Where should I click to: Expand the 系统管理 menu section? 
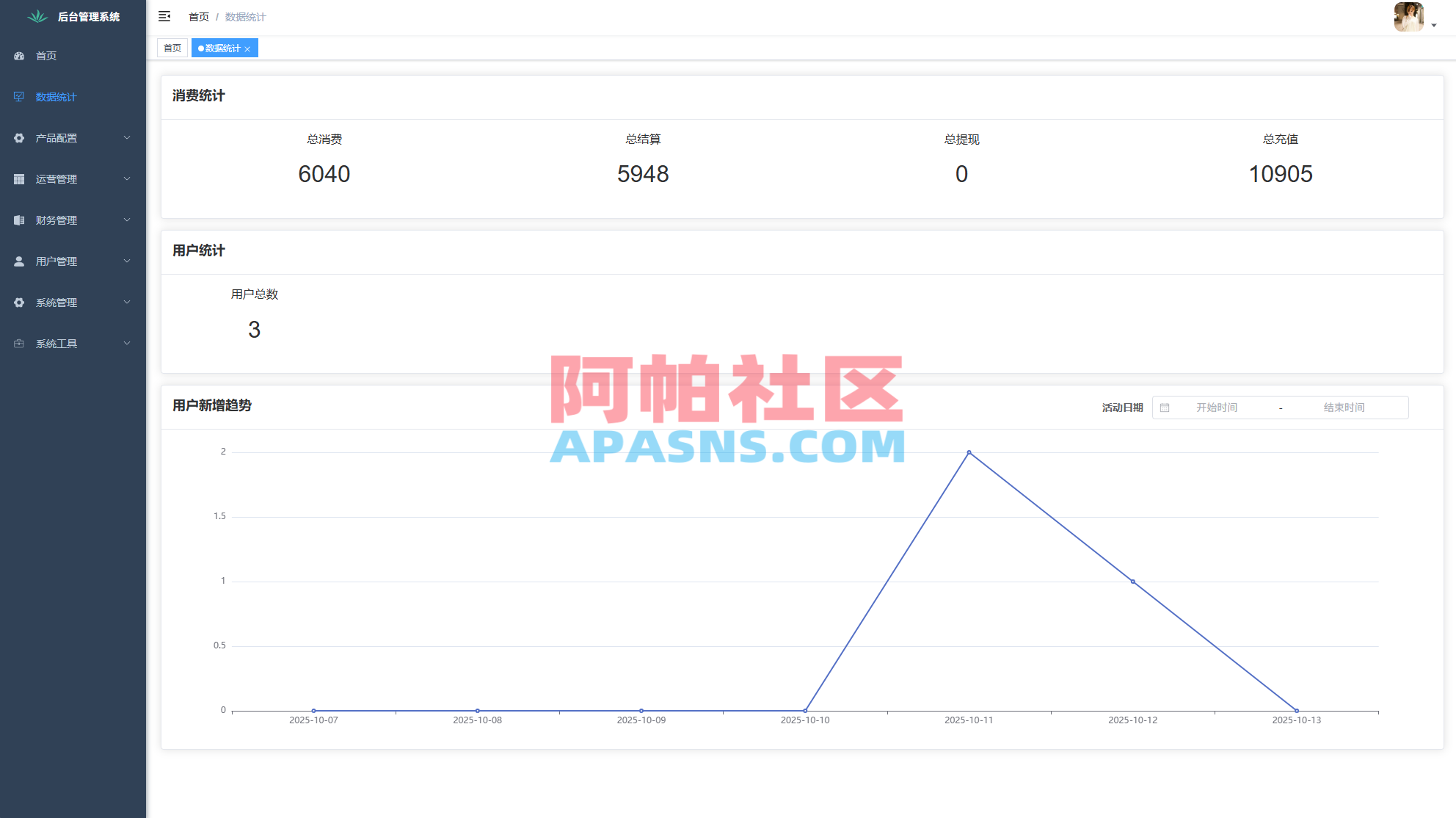(x=71, y=302)
